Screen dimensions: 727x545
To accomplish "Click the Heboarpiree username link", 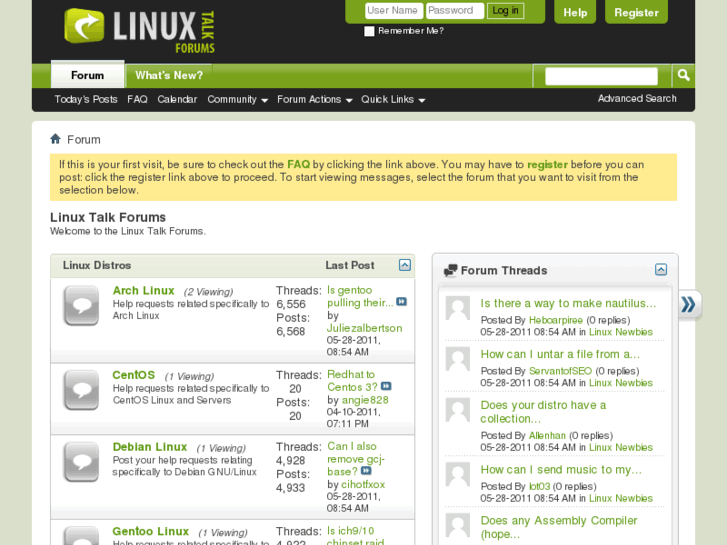I will 555,320.
